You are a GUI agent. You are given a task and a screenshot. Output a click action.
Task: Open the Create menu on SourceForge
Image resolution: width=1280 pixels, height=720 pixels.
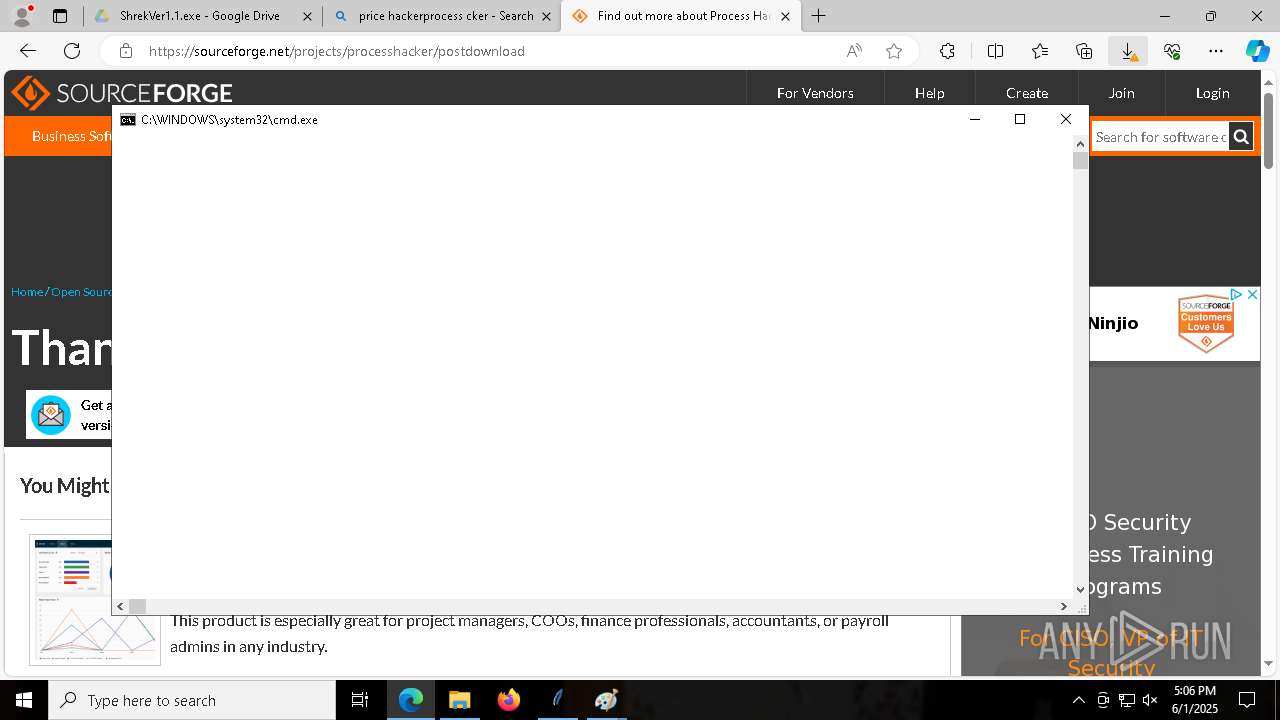1027,93
